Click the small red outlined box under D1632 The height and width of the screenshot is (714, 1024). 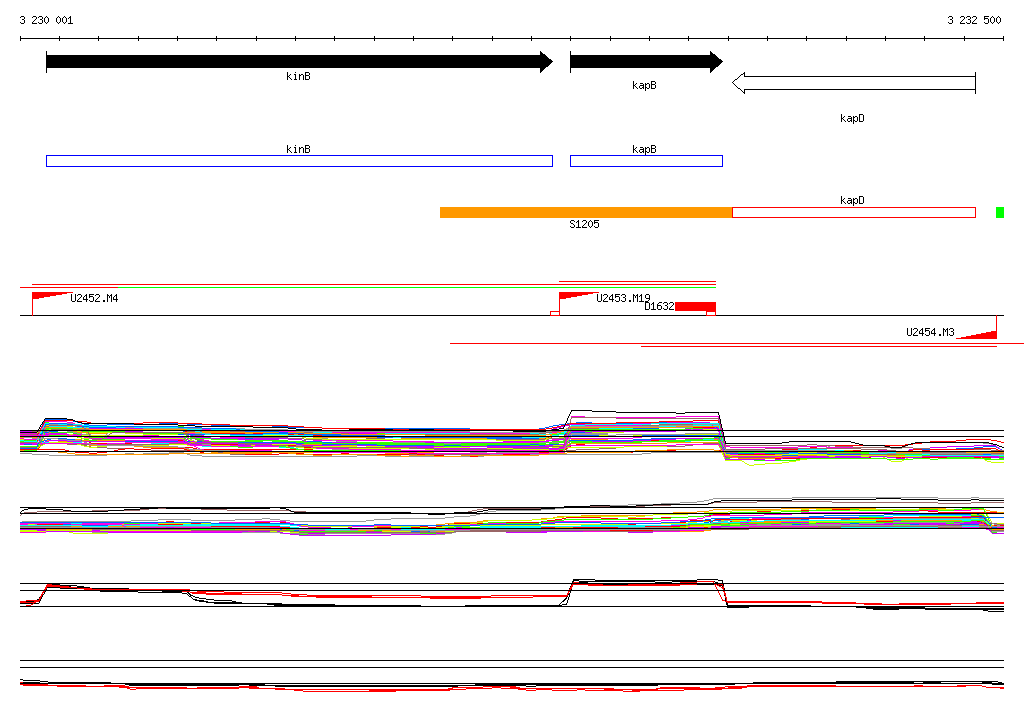(711, 314)
